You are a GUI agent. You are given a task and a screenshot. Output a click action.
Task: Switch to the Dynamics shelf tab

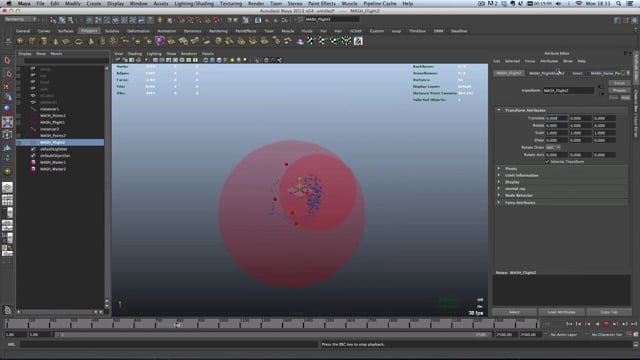[x=192, y=31]
